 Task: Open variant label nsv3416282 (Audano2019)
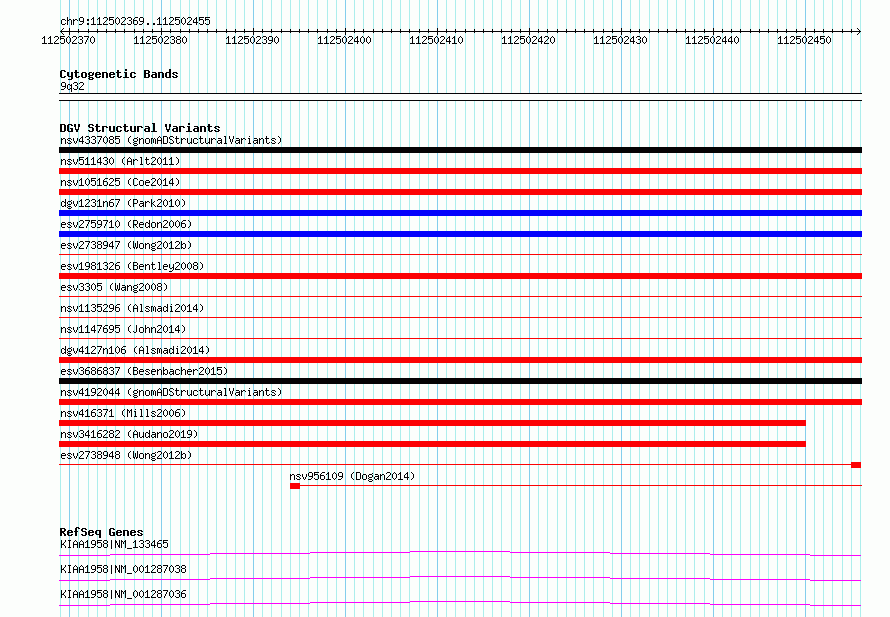(x=129, y=434)
